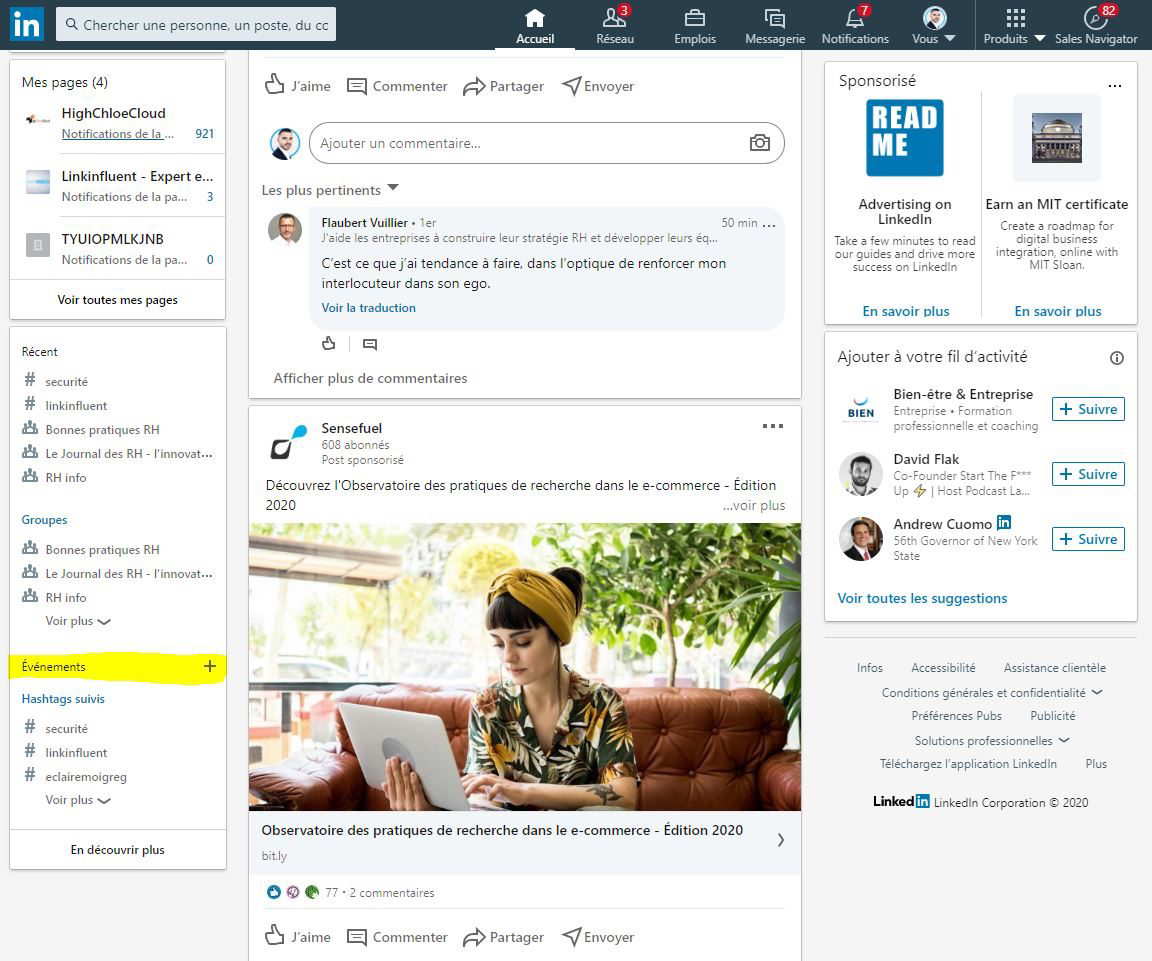The height and width of the screenshot is (961, 1152).
Task: Click the chevron beside Observatoire article title
Action: tap(780, 840)
